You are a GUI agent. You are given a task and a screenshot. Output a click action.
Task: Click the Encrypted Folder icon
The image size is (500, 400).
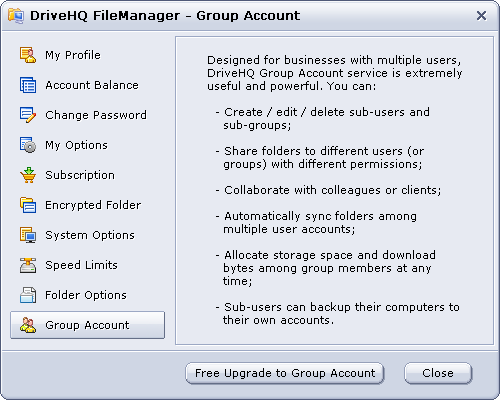point(28,205)
